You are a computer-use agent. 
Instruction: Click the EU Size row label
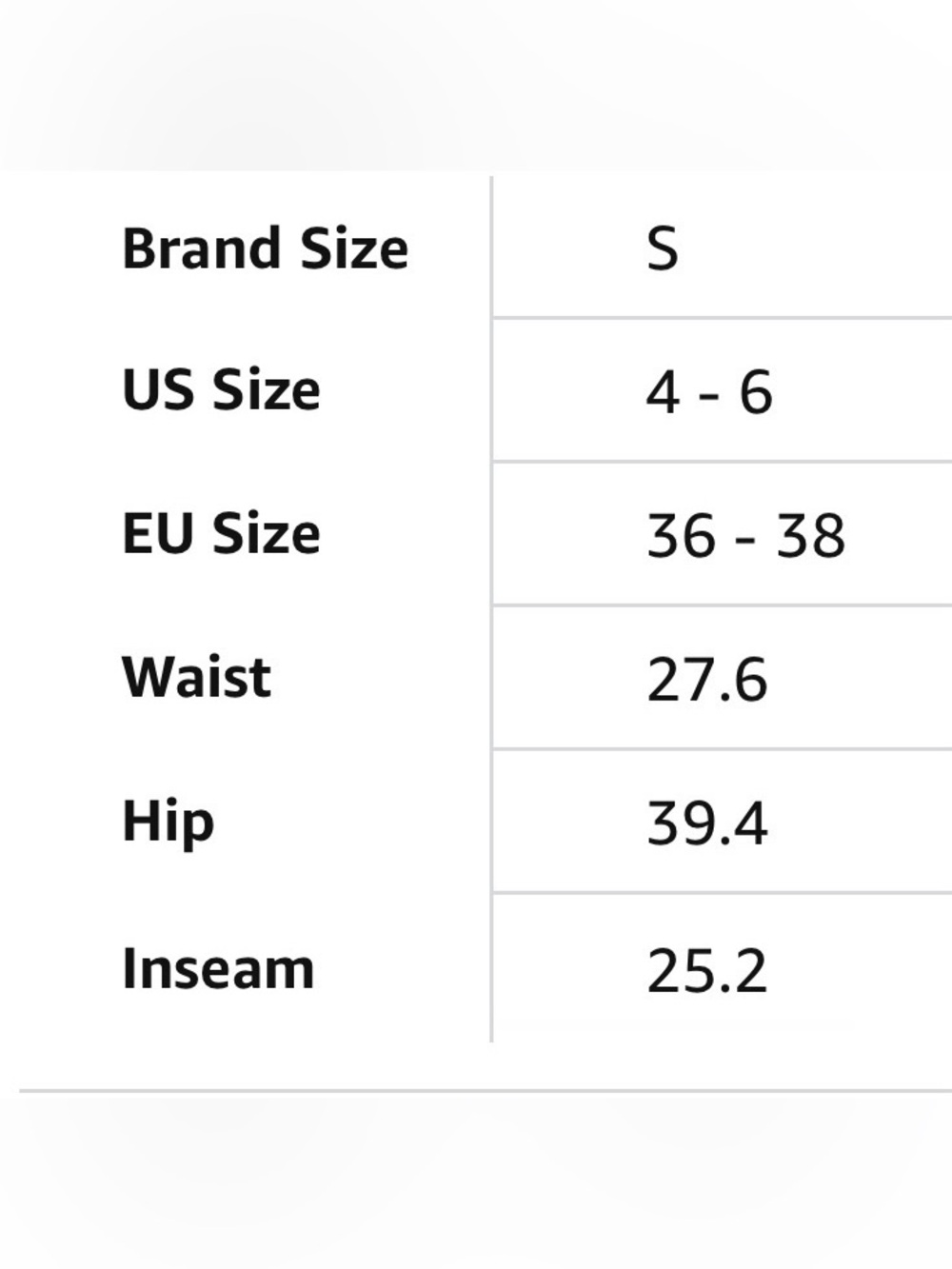click(x=221, y=533)
